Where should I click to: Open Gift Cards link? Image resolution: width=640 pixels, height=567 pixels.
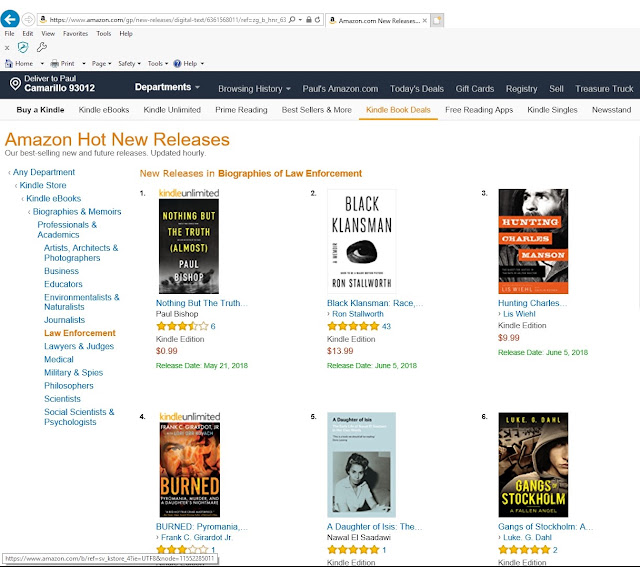475,89
